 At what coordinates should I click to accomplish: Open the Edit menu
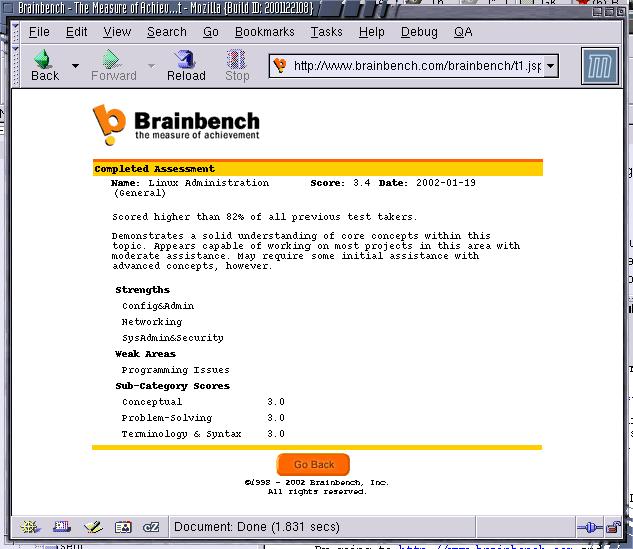pyautogui.click(x=76, y=32)
